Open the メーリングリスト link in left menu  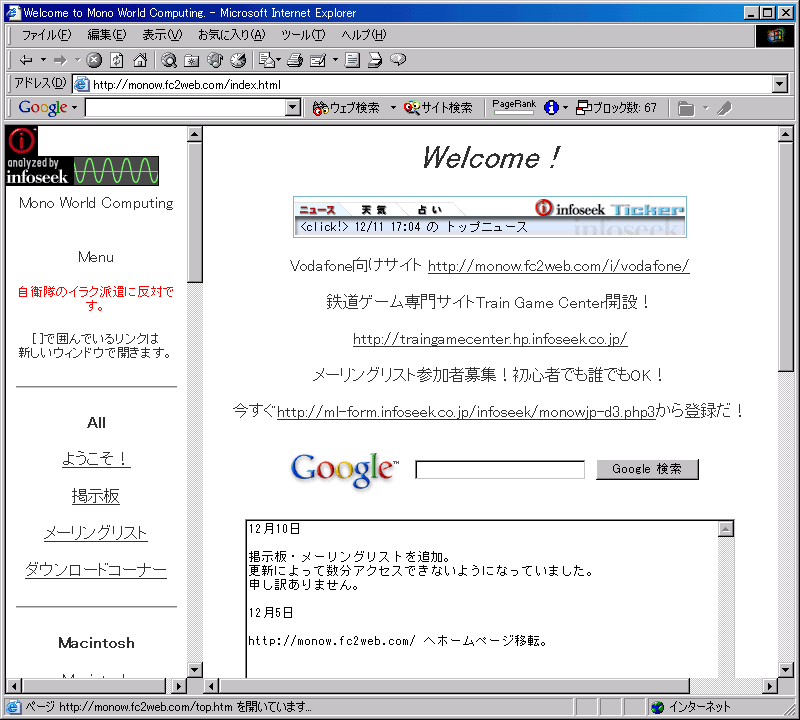96,533
